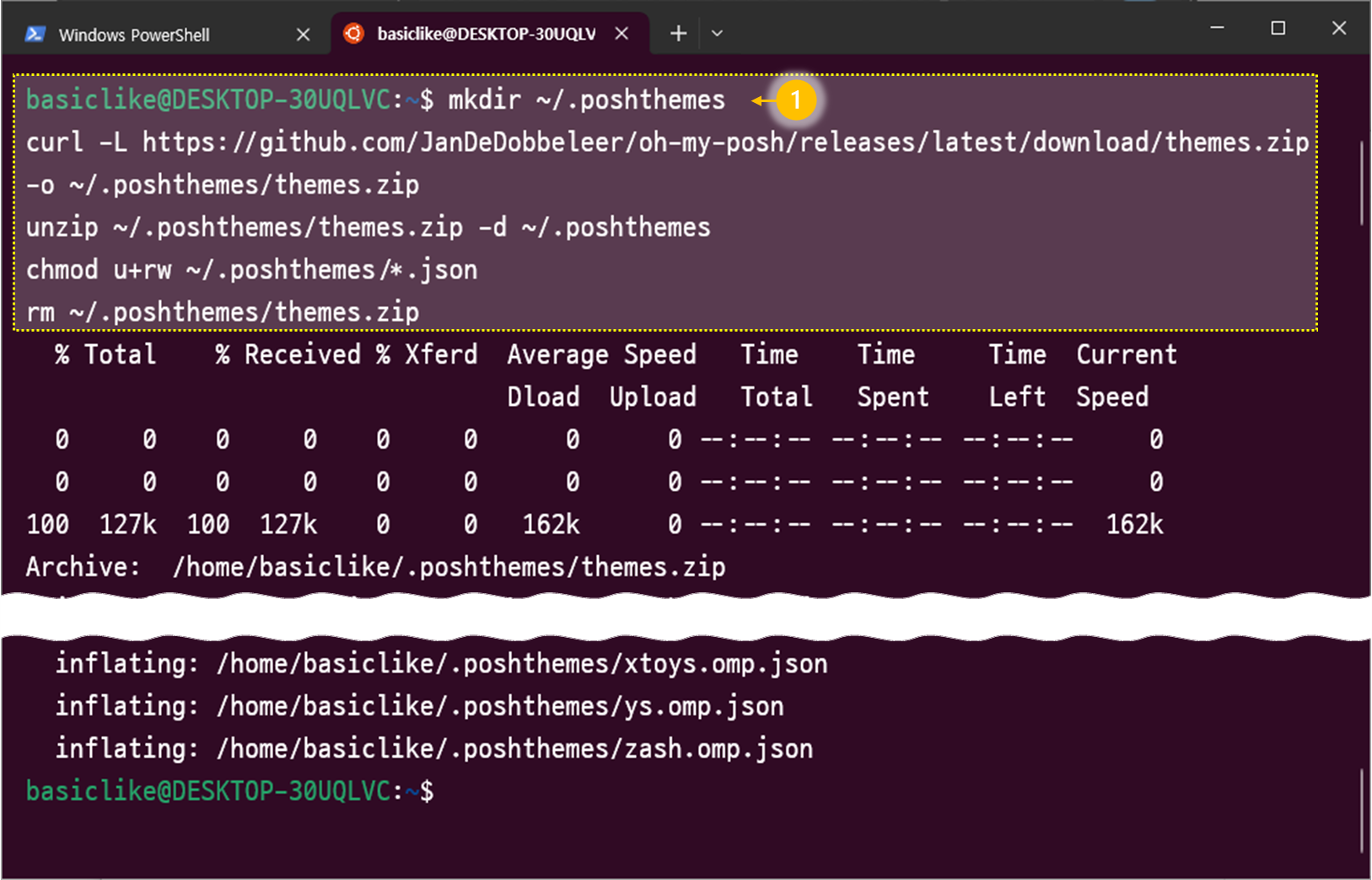This screenshot has height=880, width=1372.
Task: Click the 'Current' column header text
Action: (x=1126, y=354)
